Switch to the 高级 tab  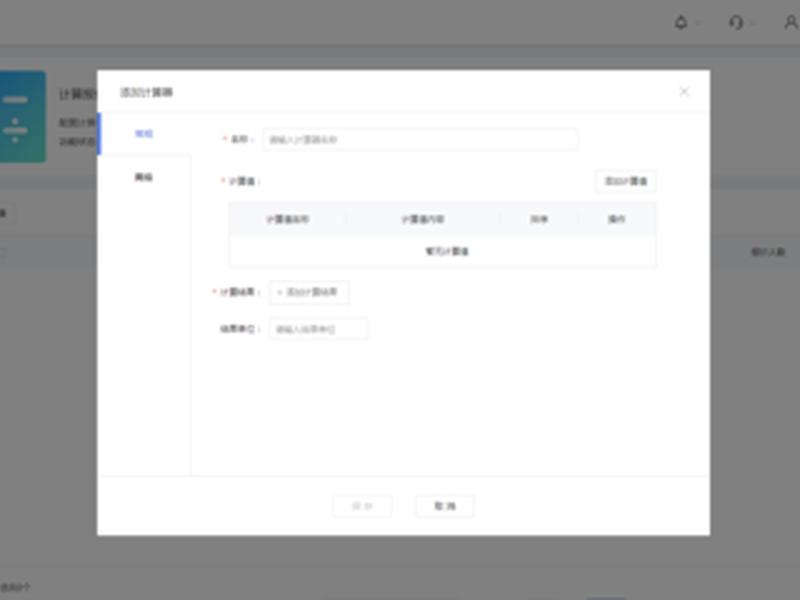(144, 177)
